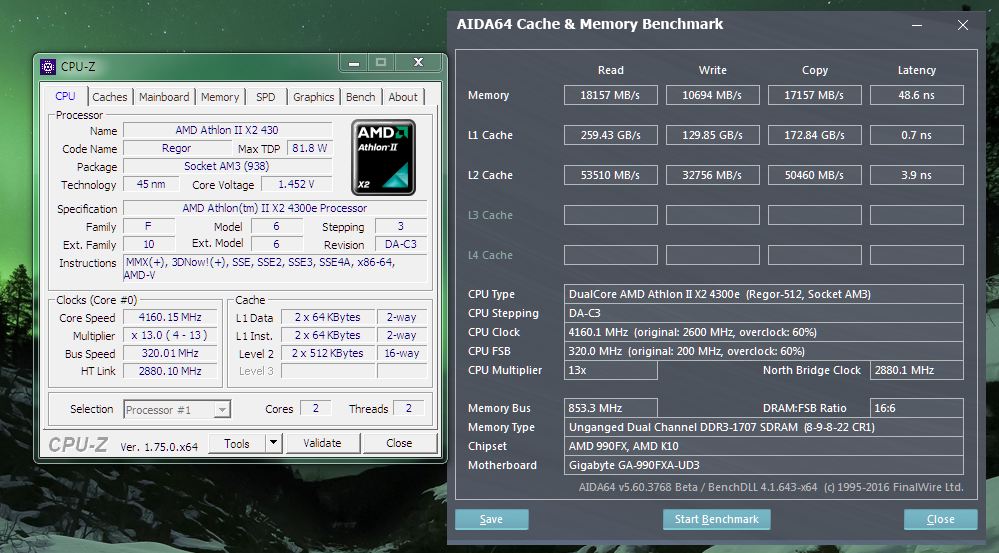This screenshot has width=999, height=553.
Task: Click the North Bridge Clock 2880.1 MHz field
Action: point(916,370)
